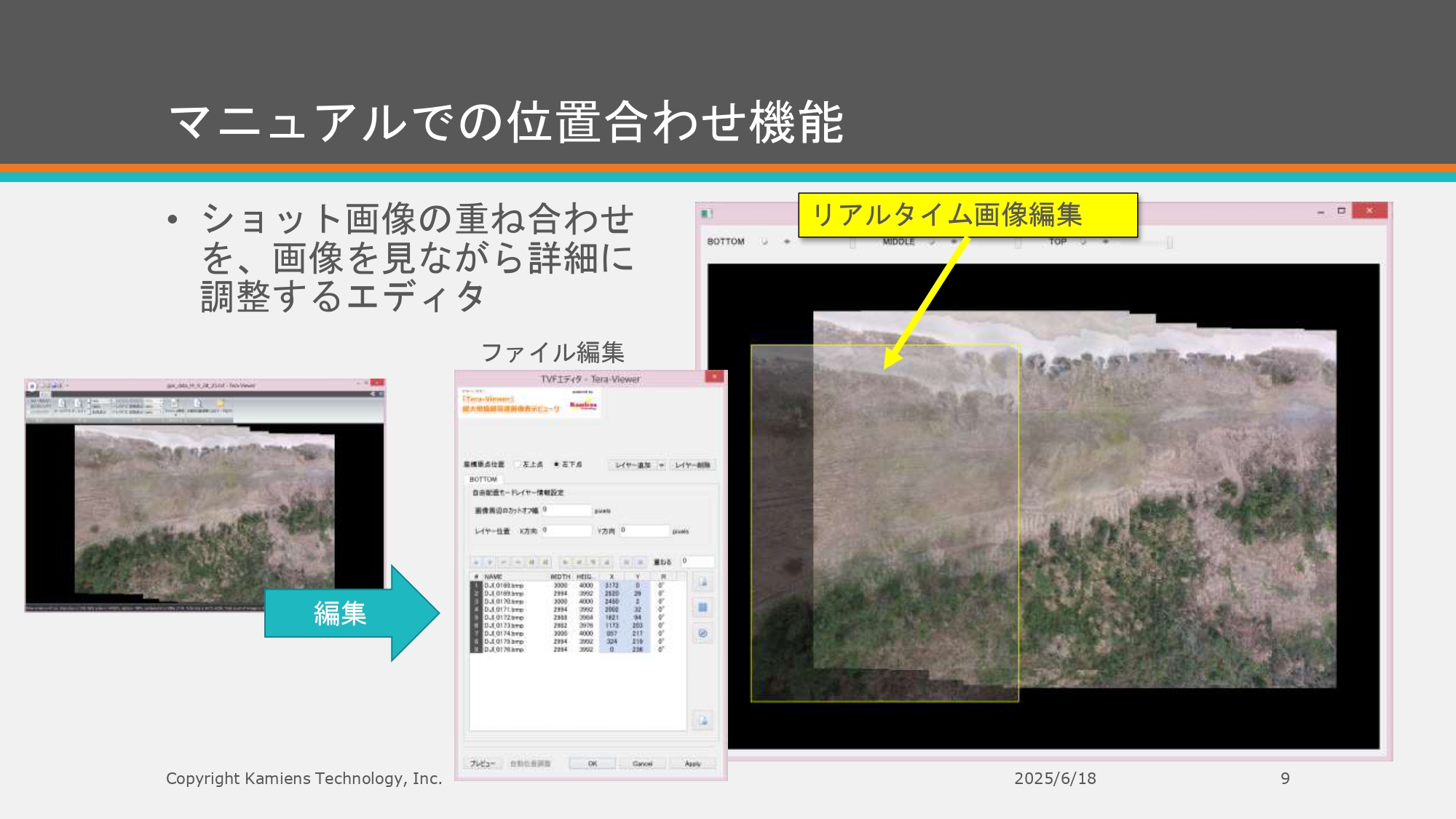Click the Apply button
Image resolution: width=1456 pixels, height=819 pixels.
point(692,764)
